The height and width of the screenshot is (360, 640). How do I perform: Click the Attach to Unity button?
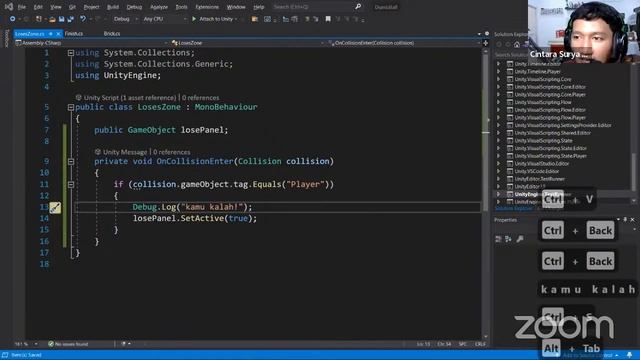(215, 19)
